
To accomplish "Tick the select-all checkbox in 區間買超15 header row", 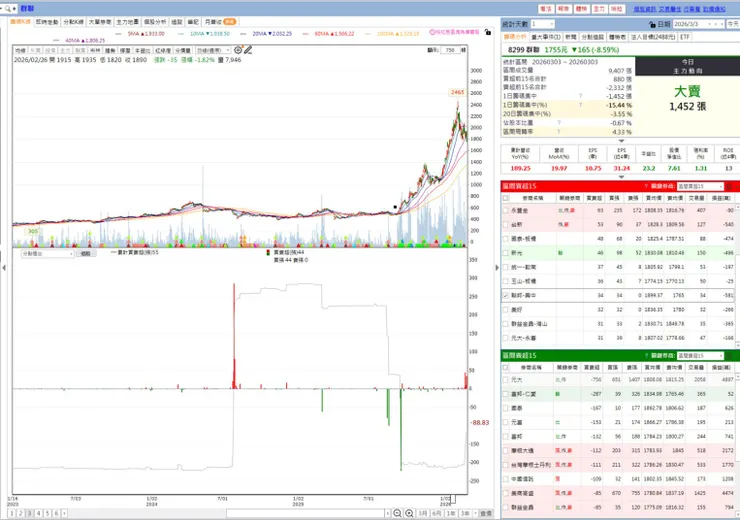I will 505,198.
